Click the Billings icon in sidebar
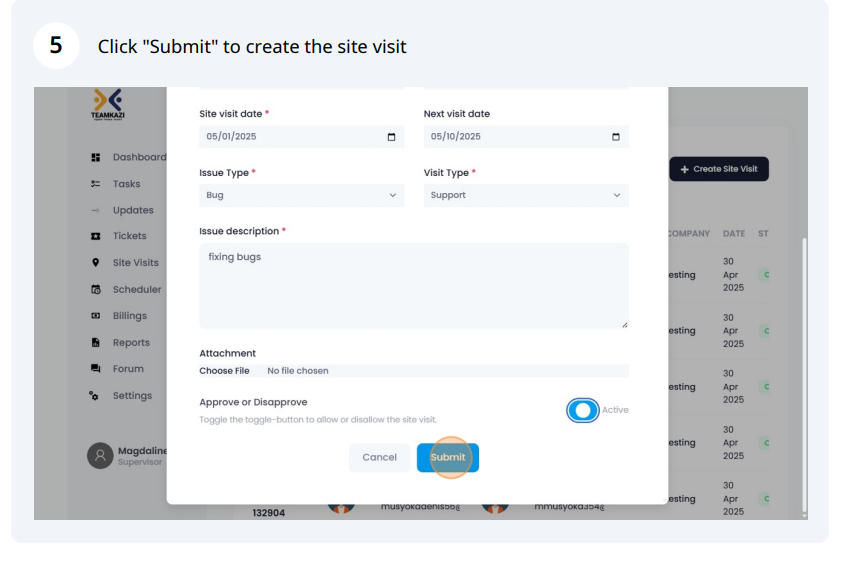 coord(96,316)
